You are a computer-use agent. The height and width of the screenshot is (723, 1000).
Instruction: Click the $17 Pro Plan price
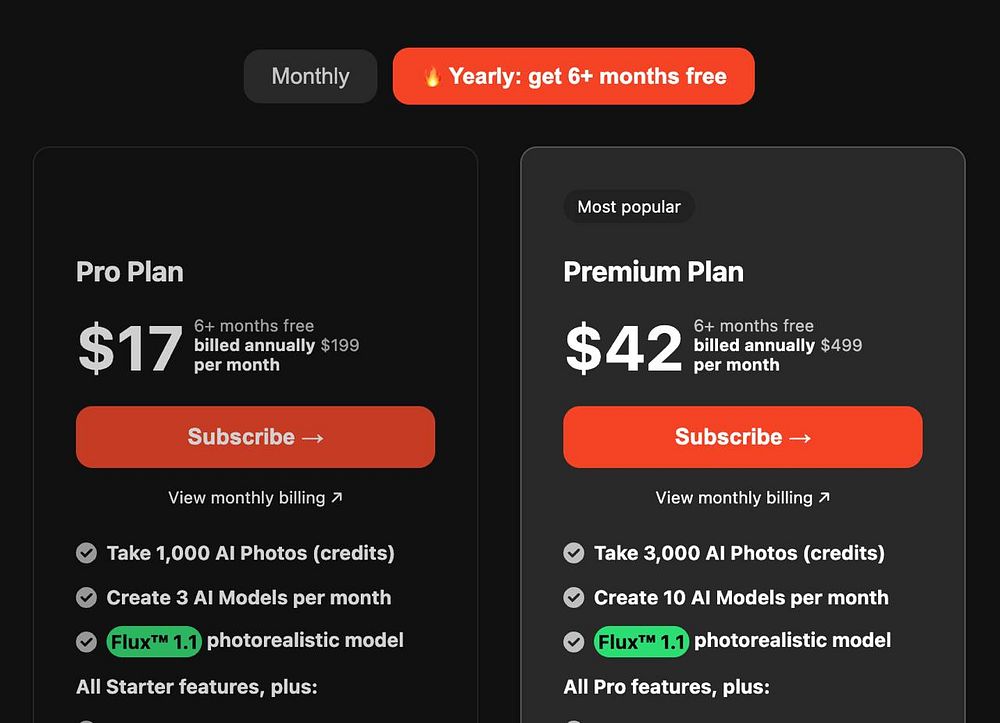(x=130, y=348)
